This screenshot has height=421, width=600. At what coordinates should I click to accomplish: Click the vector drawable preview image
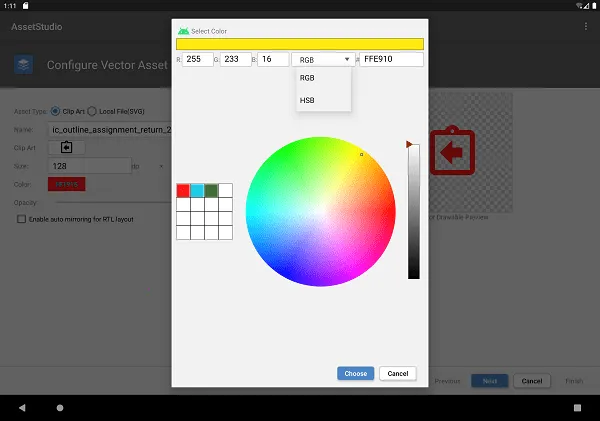point(471,152)
